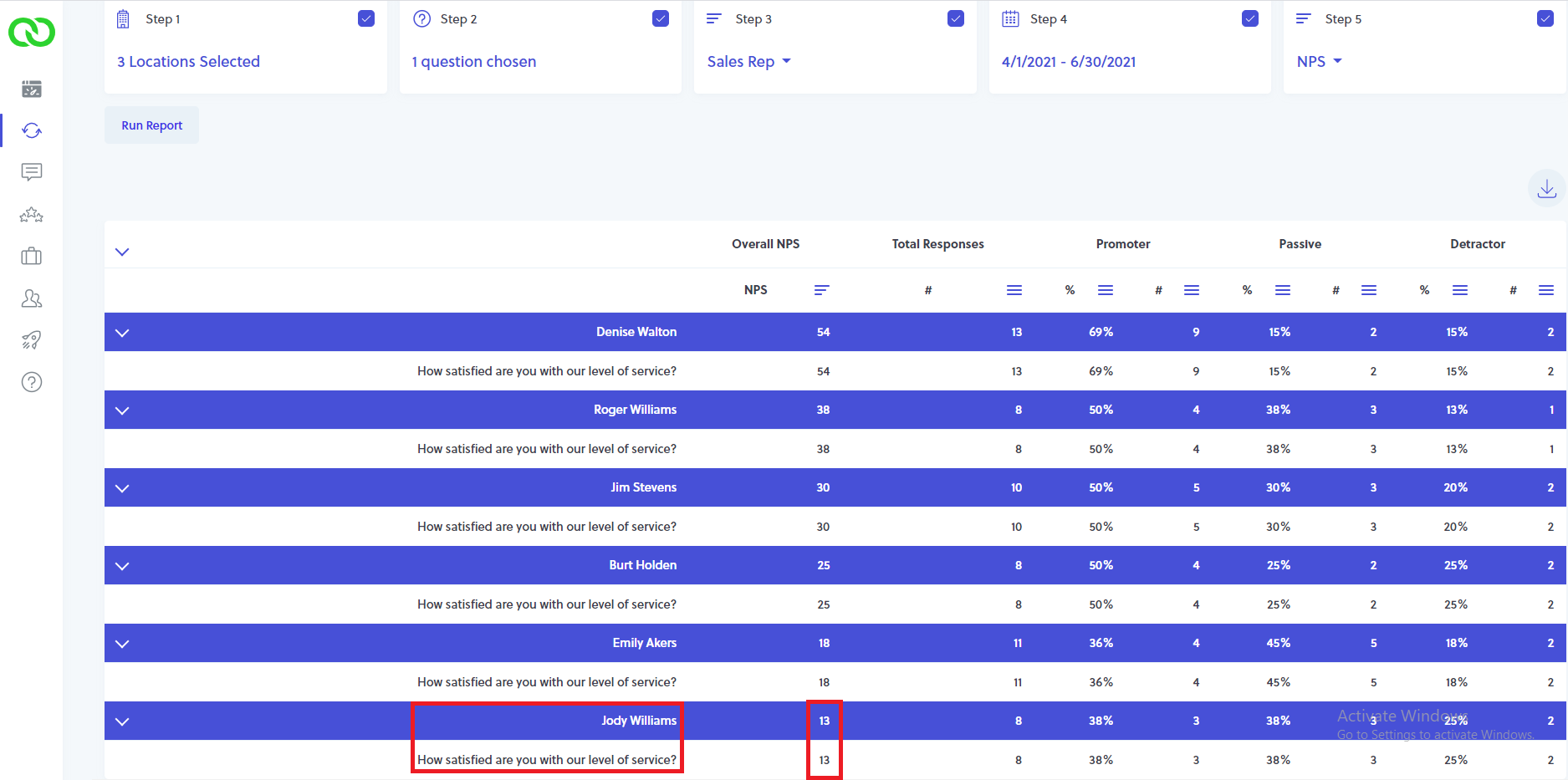Toggle the Step 5 checkbox
This screenshot has width=1568, height=780.
pyautogui.click(x=1545, y=18)
